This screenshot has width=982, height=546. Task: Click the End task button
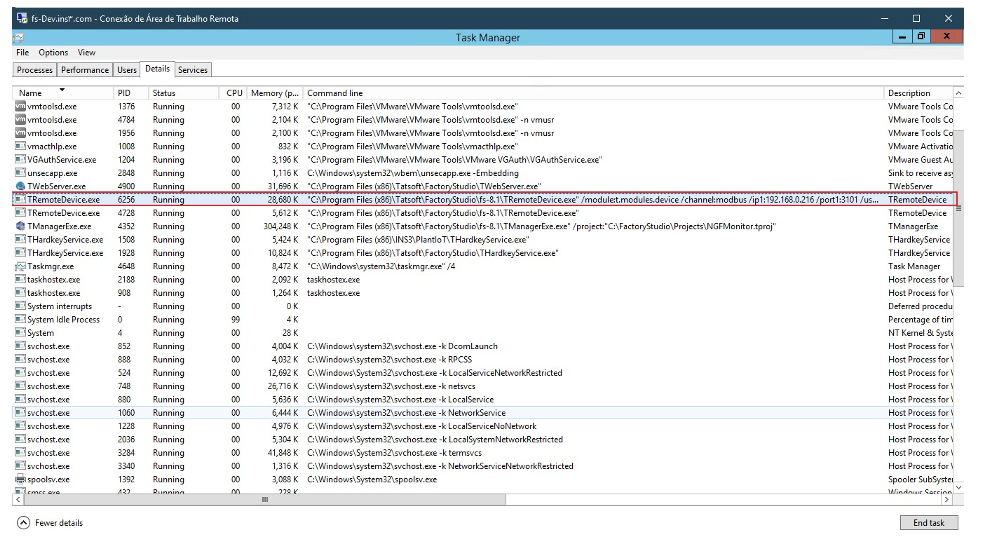click(x=928, y=523)
